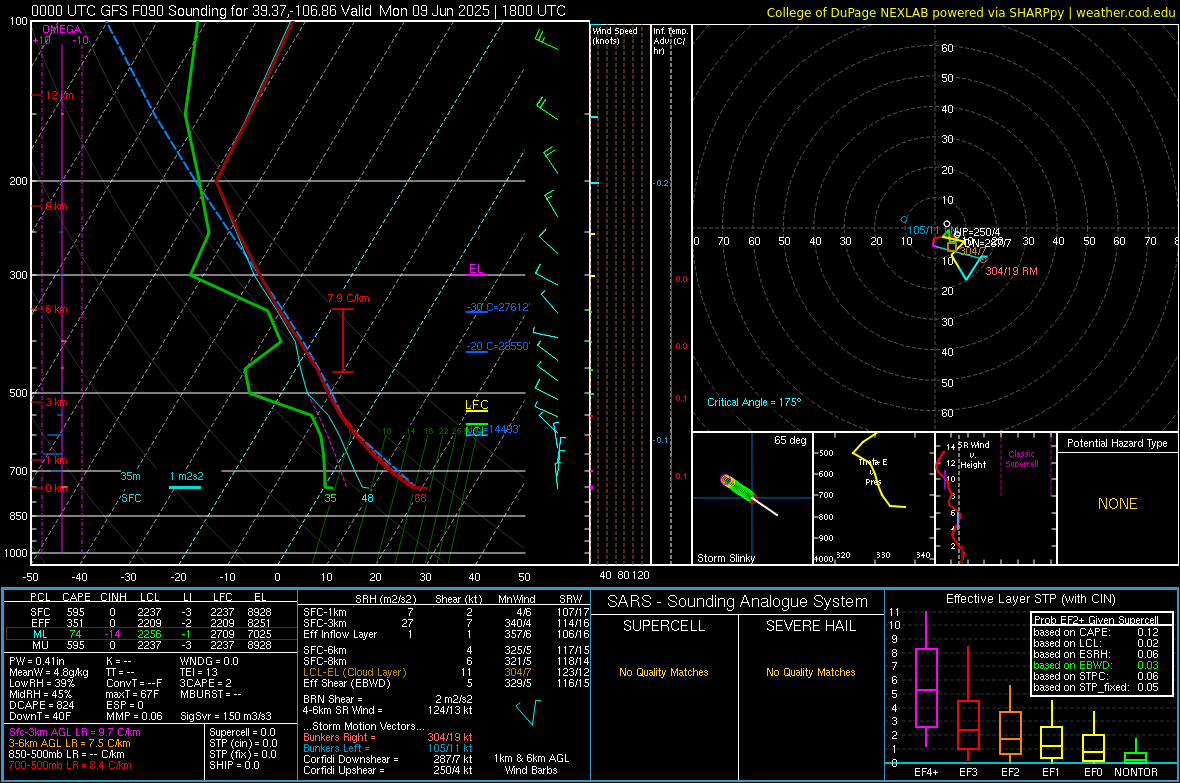Image resolution: width=1180 pixels, height=783 pixels.
Task: Click the Inf. Temp. Adv. panel header
Action: point(670,41)
